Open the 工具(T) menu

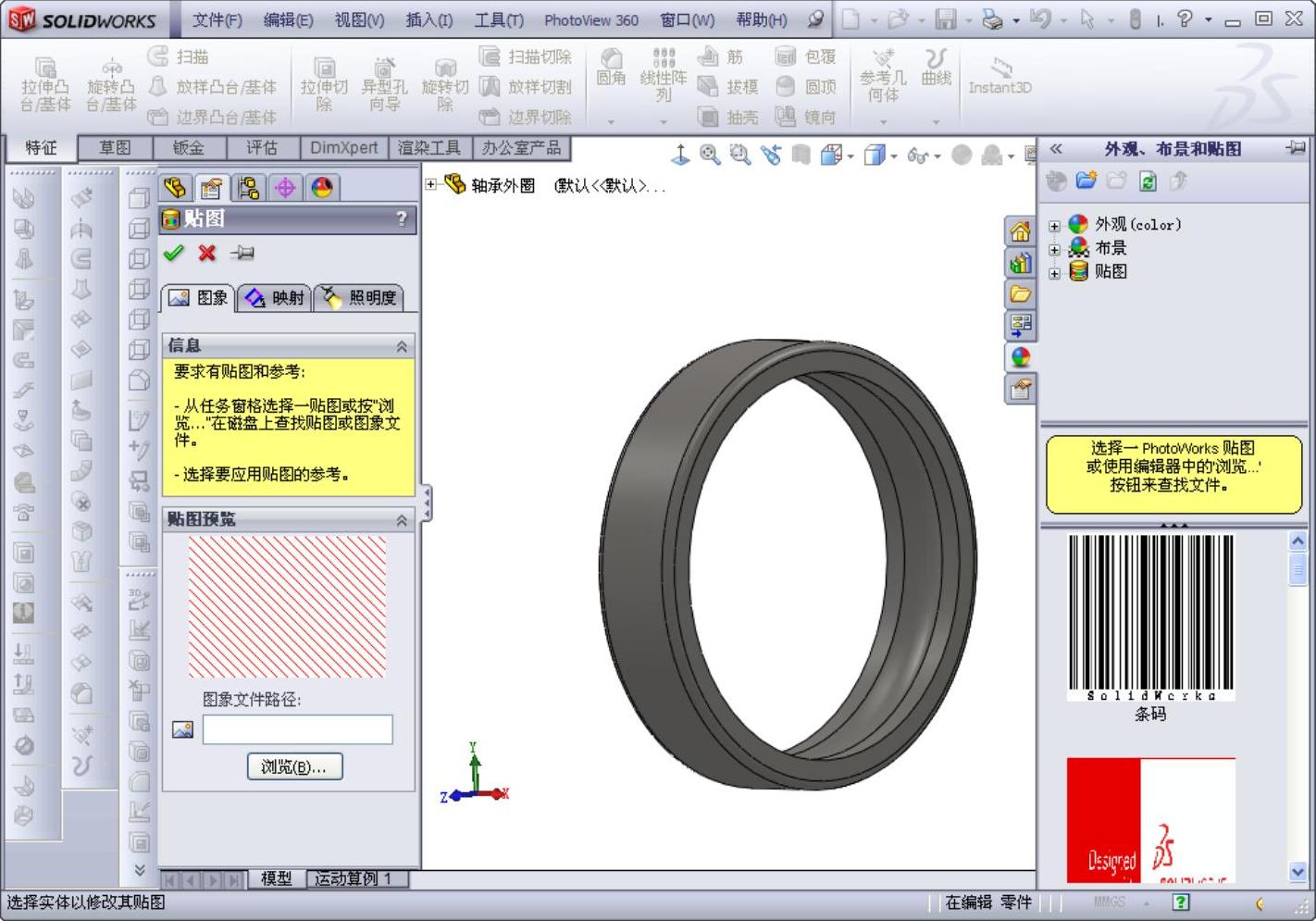[x=499, y=20]
